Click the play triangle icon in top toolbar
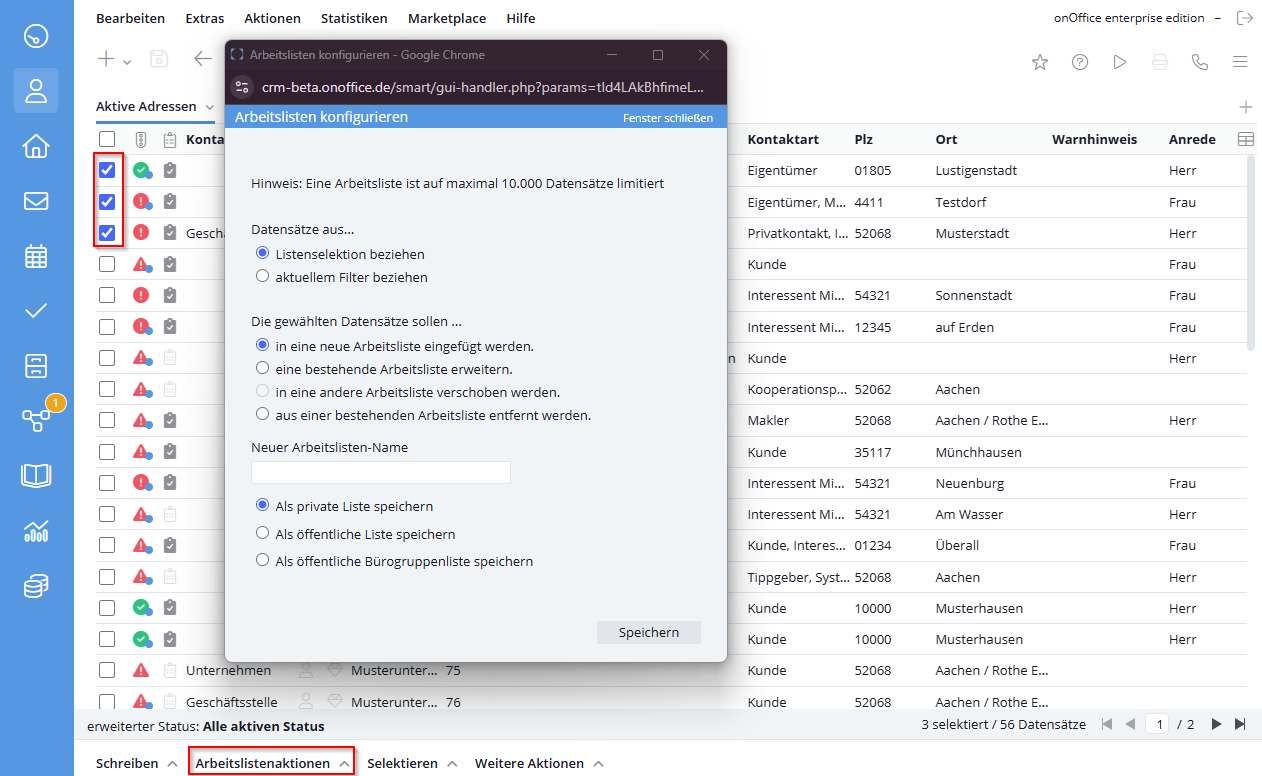1262x776 pixels. tap(1120, 62)
